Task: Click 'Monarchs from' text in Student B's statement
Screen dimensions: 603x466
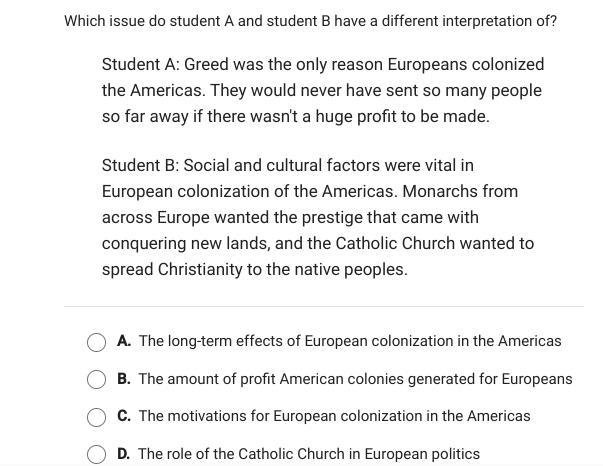Action: 460,191
